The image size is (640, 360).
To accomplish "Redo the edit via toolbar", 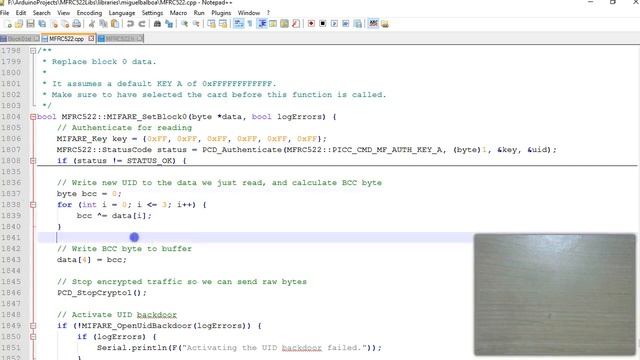I will click(x=142, y=24).
